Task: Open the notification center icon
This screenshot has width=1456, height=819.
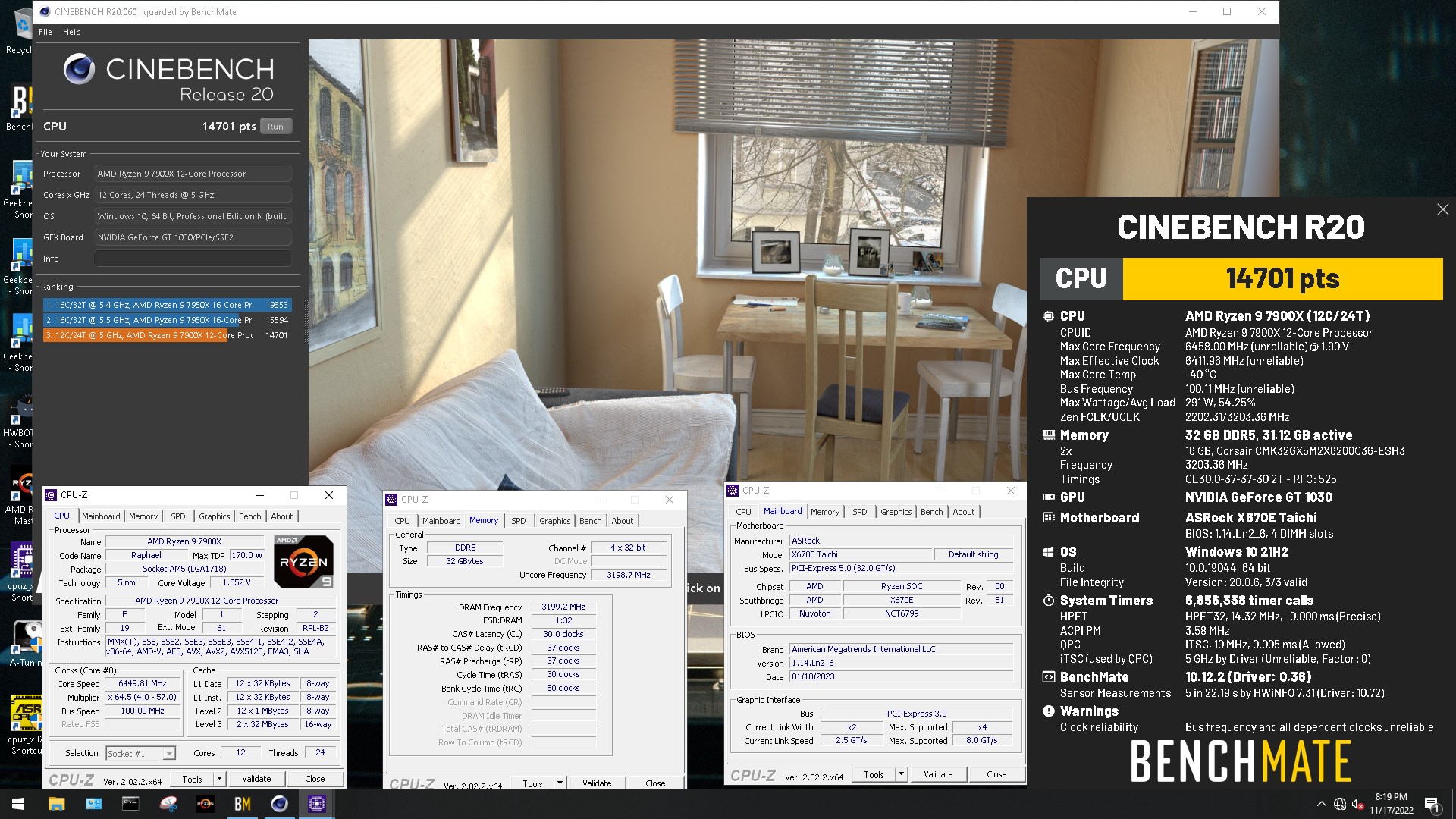Action: (1432, 804)
